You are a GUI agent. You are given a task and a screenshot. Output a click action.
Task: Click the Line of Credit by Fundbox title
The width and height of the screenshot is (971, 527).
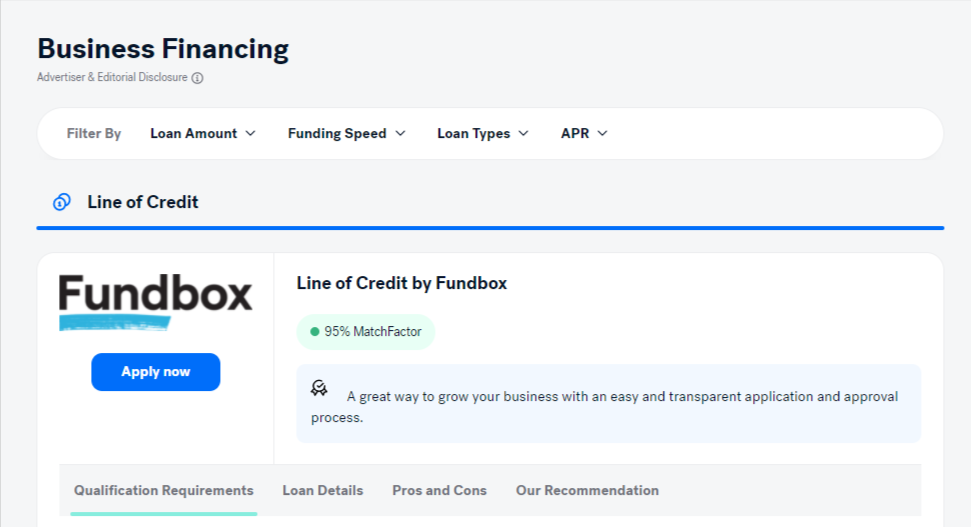[402, 283]
